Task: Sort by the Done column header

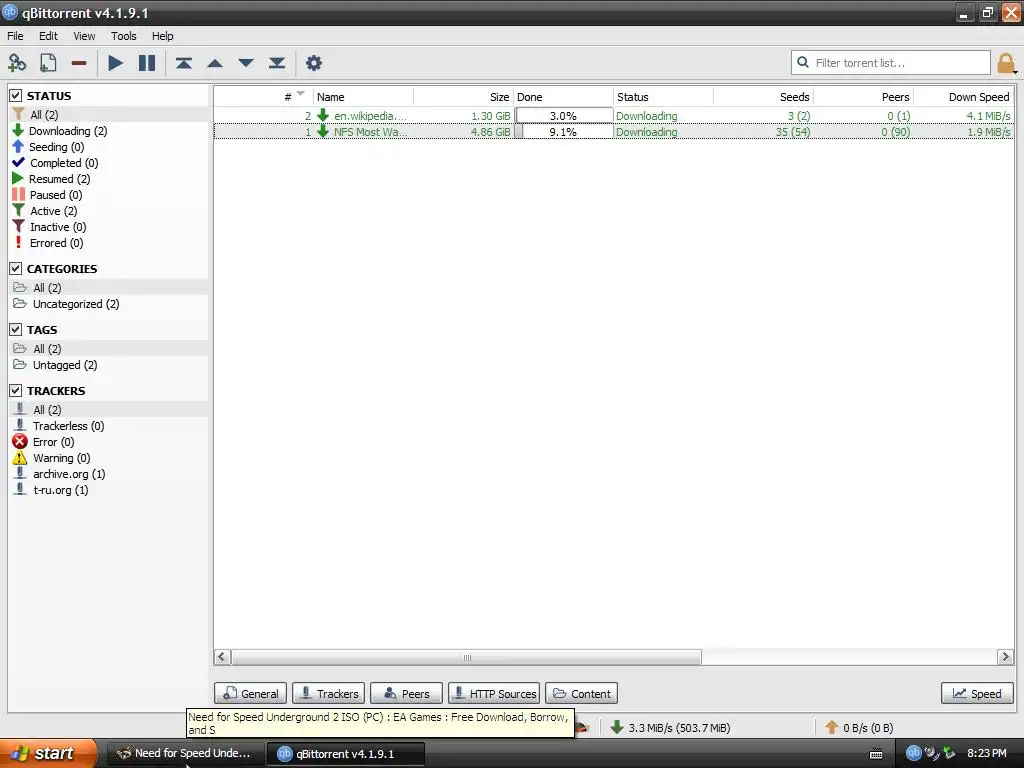Action: pos(563,97)
